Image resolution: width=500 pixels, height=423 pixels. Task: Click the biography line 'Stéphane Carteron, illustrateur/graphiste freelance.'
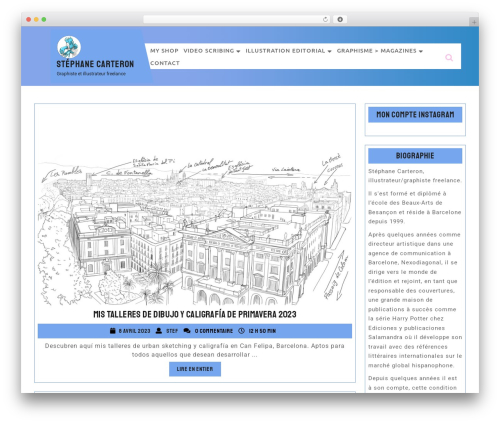(415, 176)
